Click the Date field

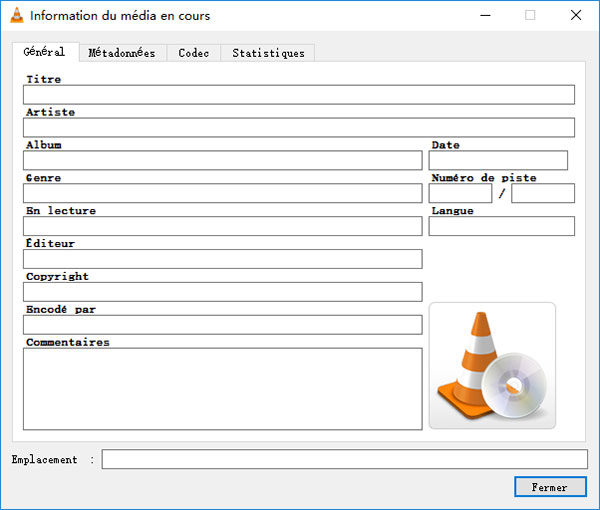tap(498, 161)
